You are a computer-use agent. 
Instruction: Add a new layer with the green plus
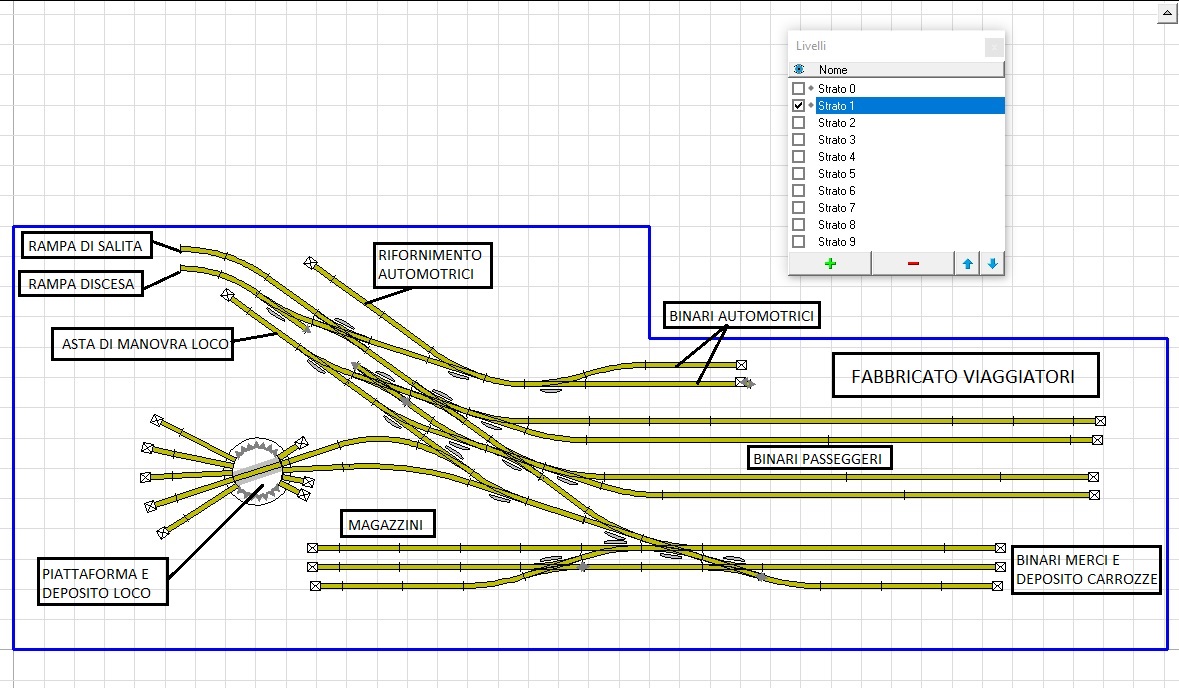click(x=830, y=263)
